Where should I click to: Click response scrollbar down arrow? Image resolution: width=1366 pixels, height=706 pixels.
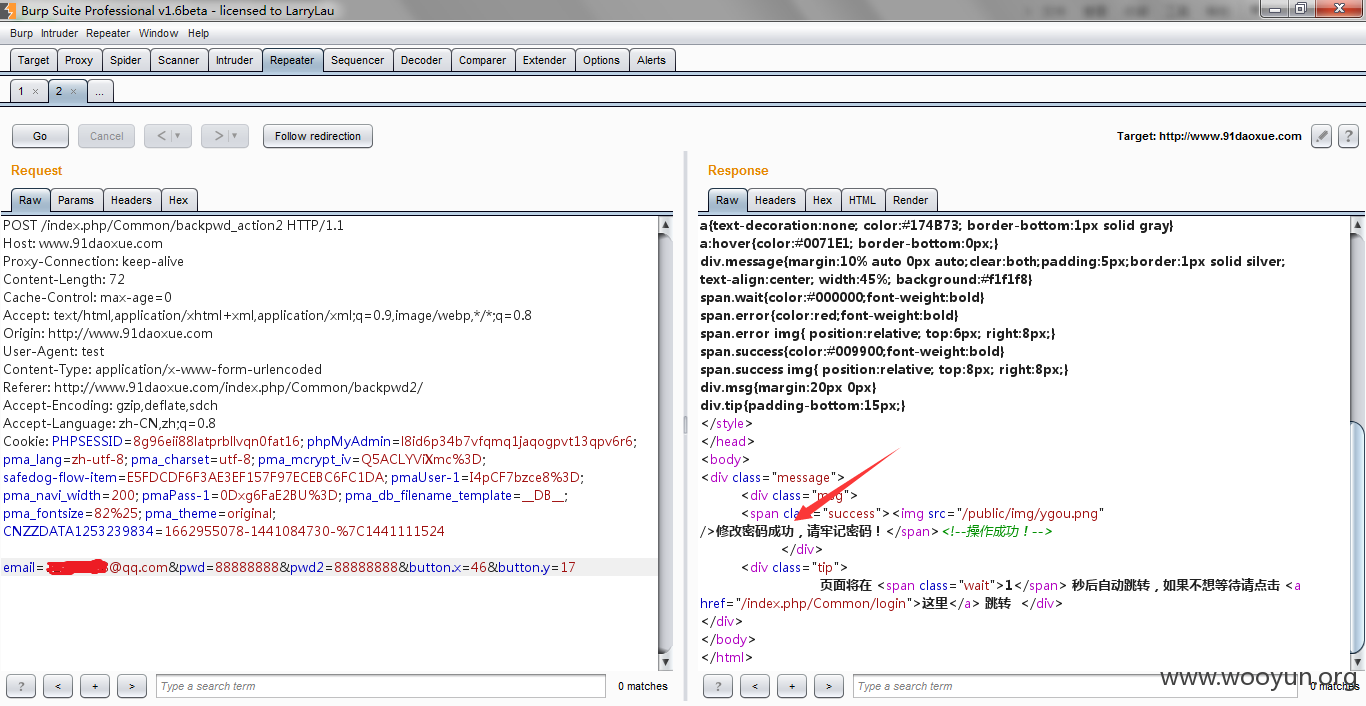pos(1356,660)
